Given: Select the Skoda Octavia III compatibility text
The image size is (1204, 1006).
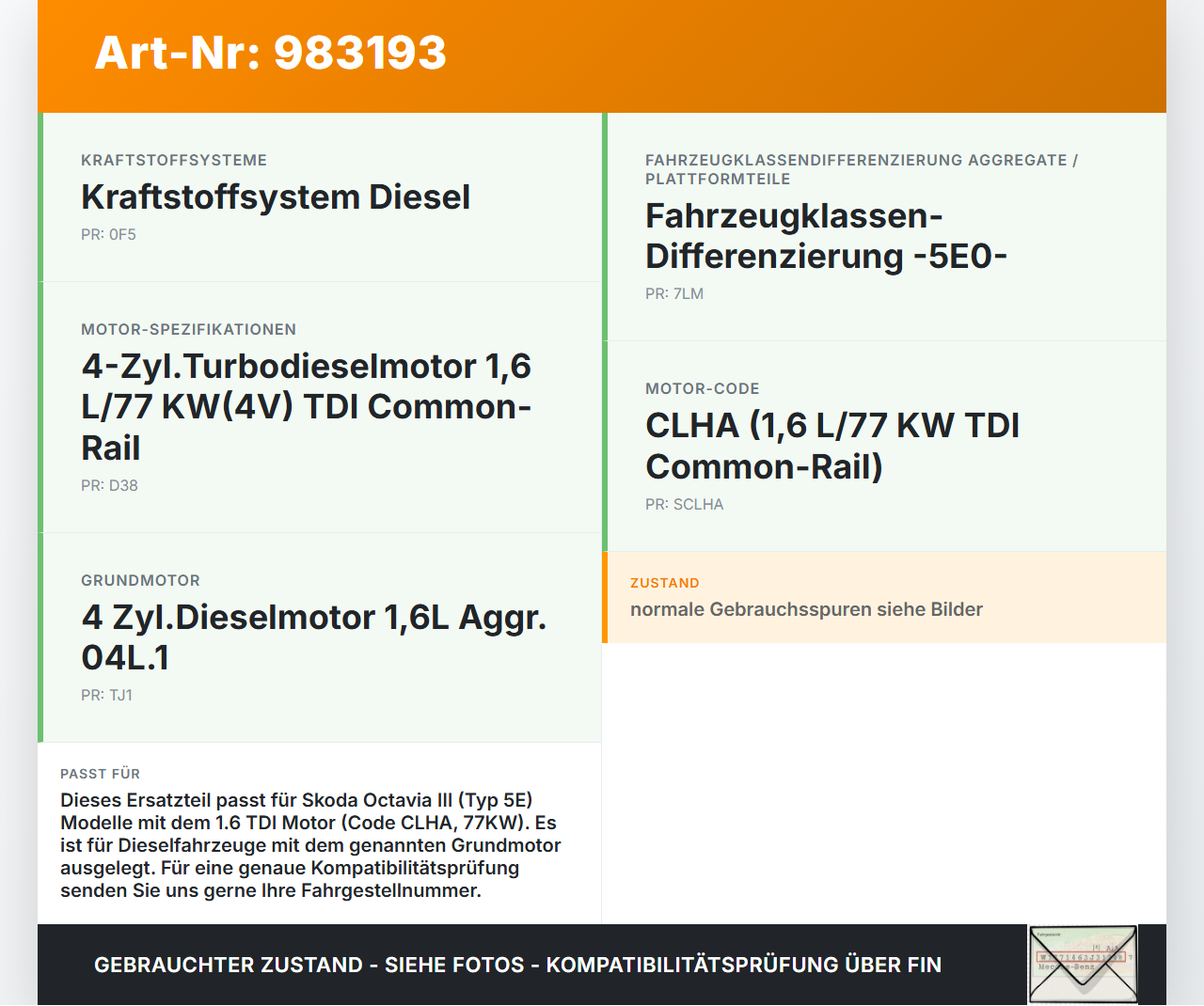Looking at the screenshot, I should pyautogui.click(x=310, y=845).
